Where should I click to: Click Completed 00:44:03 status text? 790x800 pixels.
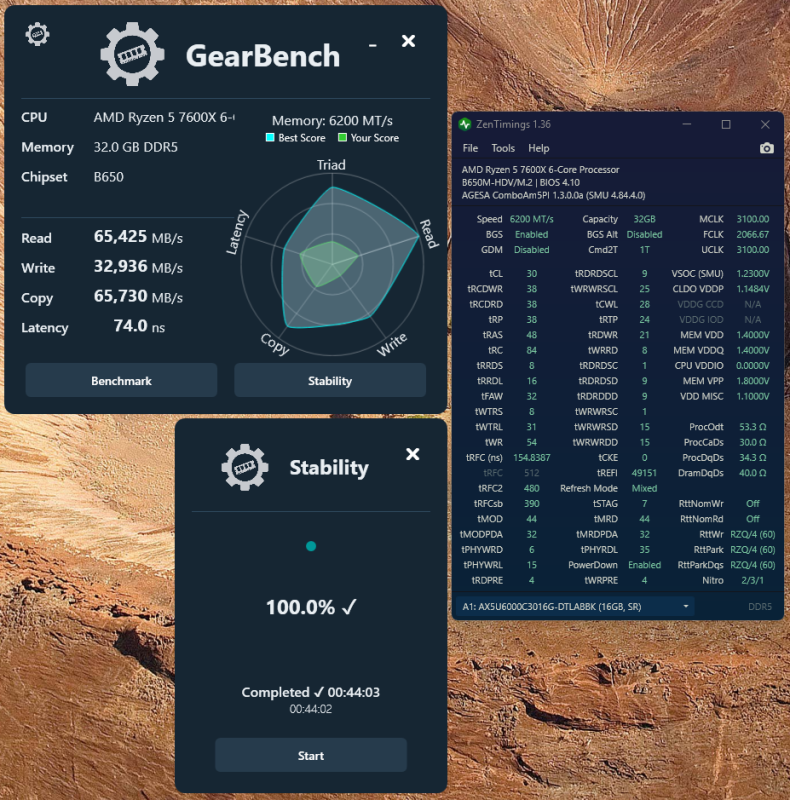(311, 692)
